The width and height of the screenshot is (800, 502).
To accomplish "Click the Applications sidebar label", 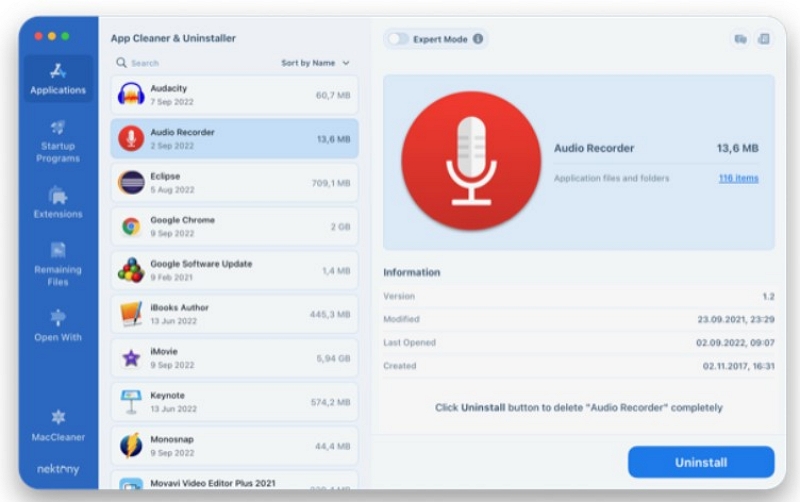I will pos(58,90).
